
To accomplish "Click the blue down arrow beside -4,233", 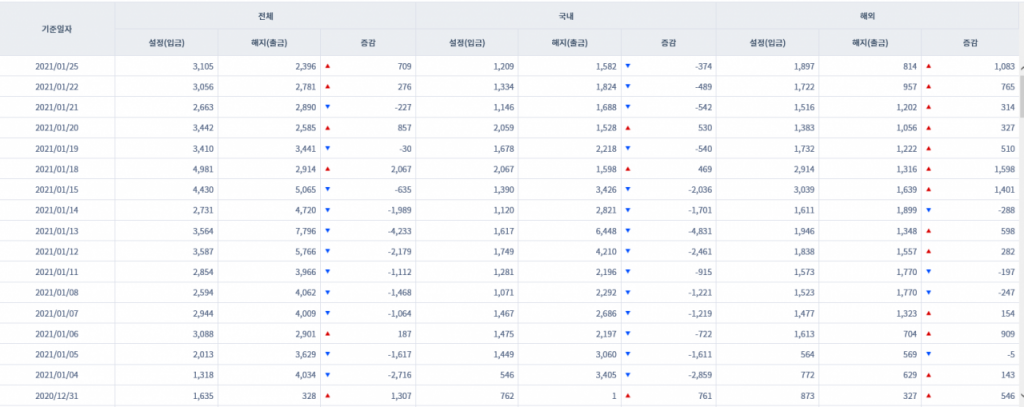I will click(x=327, y=232).
